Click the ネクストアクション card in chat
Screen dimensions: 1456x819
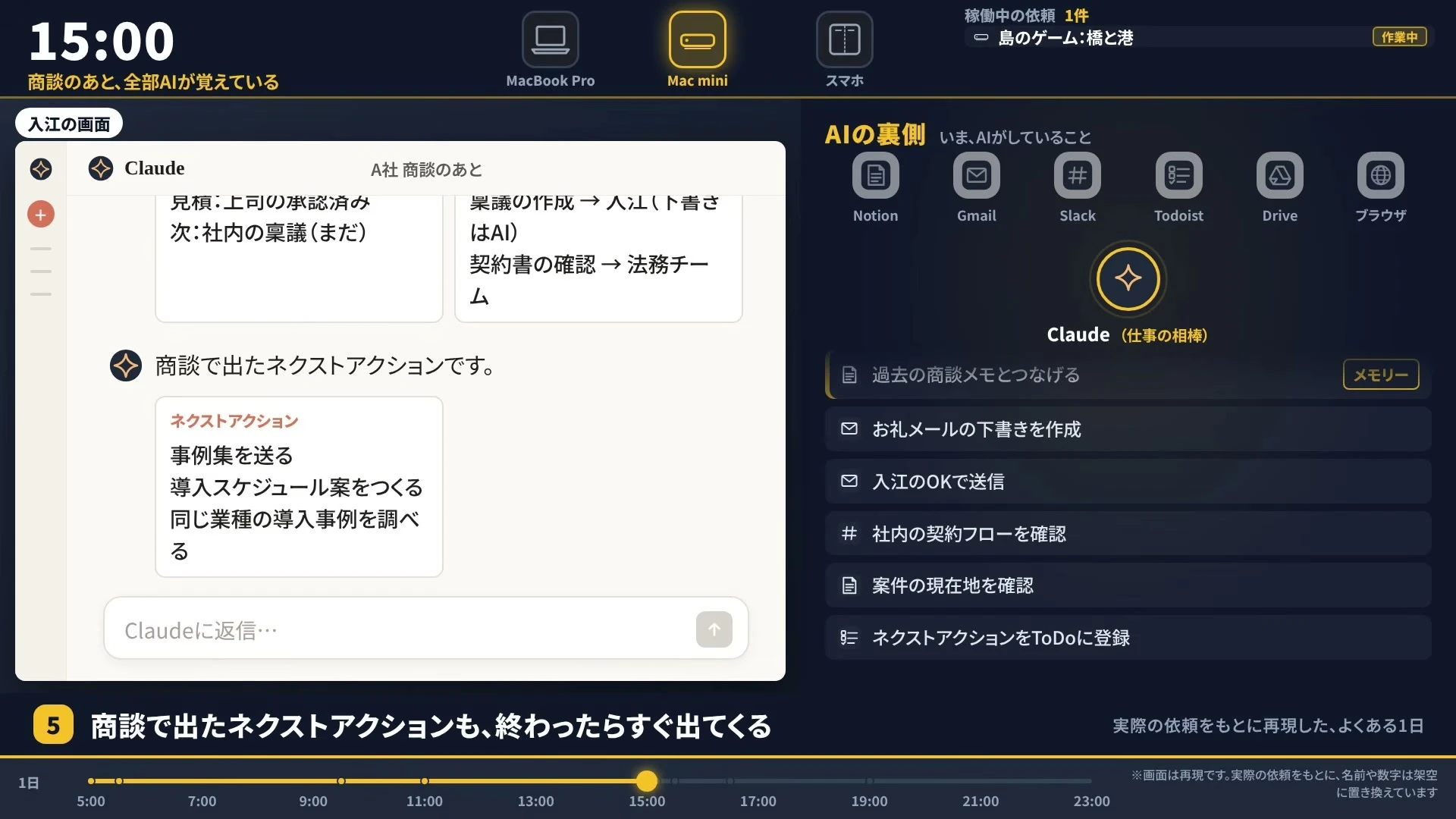299,487
